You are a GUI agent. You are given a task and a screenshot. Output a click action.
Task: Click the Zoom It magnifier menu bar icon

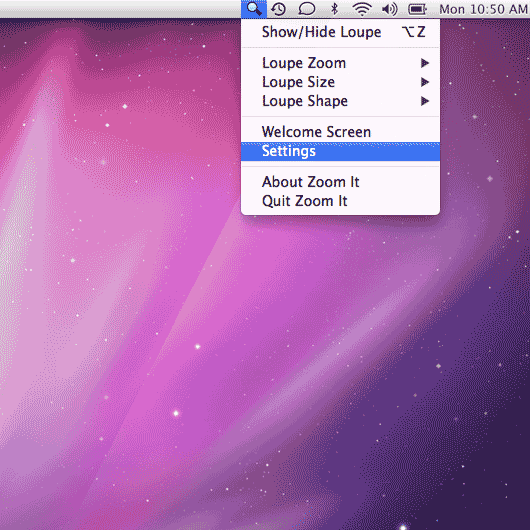[x=254, y=9]
